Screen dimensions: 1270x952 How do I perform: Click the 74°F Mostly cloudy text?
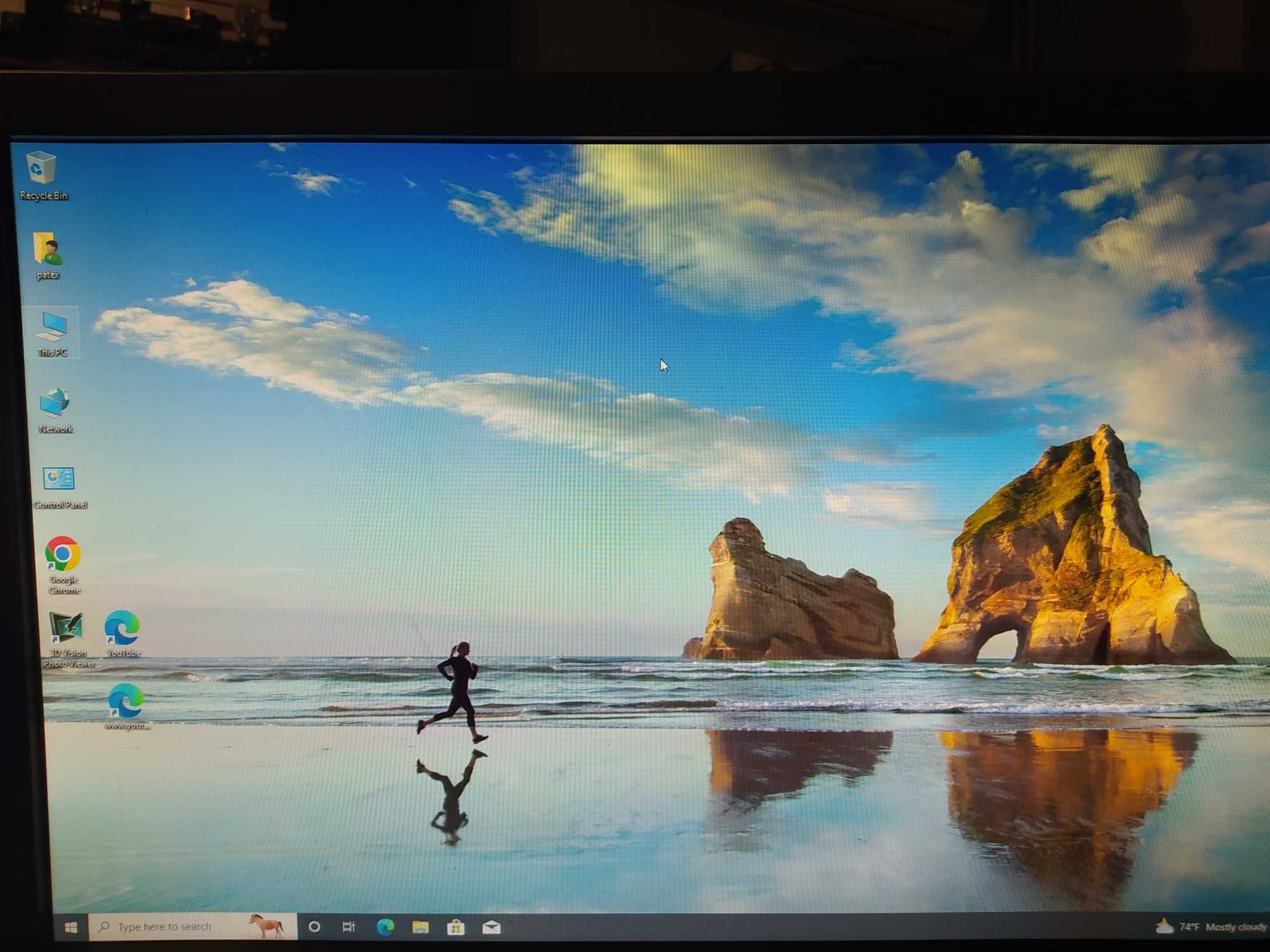coord(1223,927)
